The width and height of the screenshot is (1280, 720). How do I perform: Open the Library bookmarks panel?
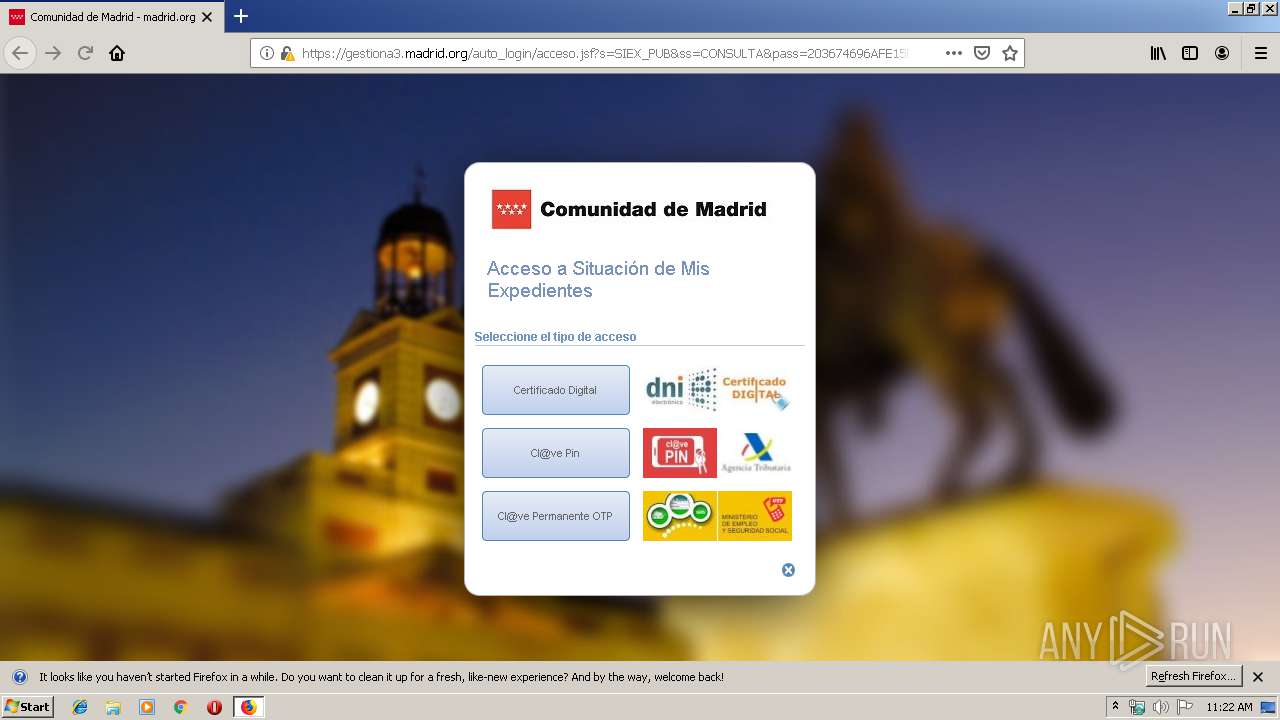[x=1158, y=53]
